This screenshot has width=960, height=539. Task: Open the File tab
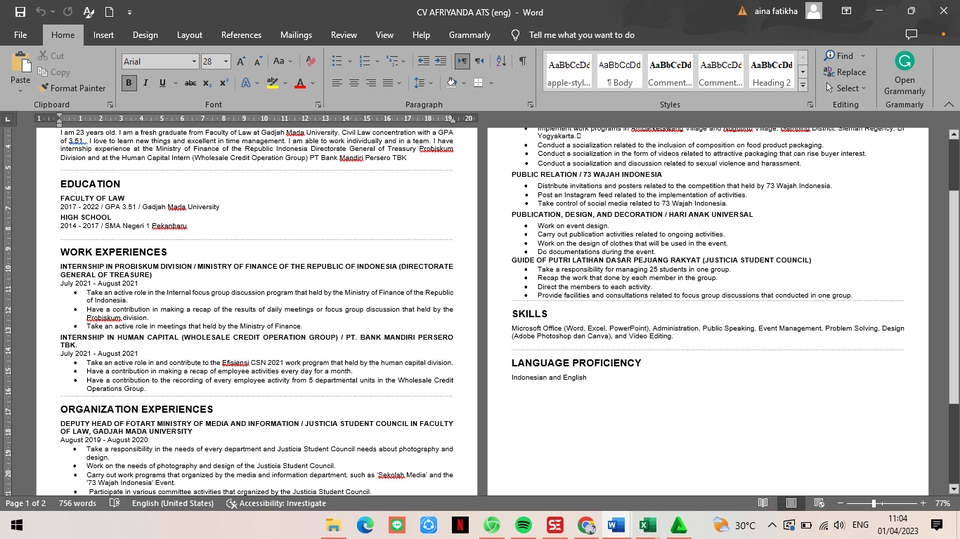tap(21, 35)
